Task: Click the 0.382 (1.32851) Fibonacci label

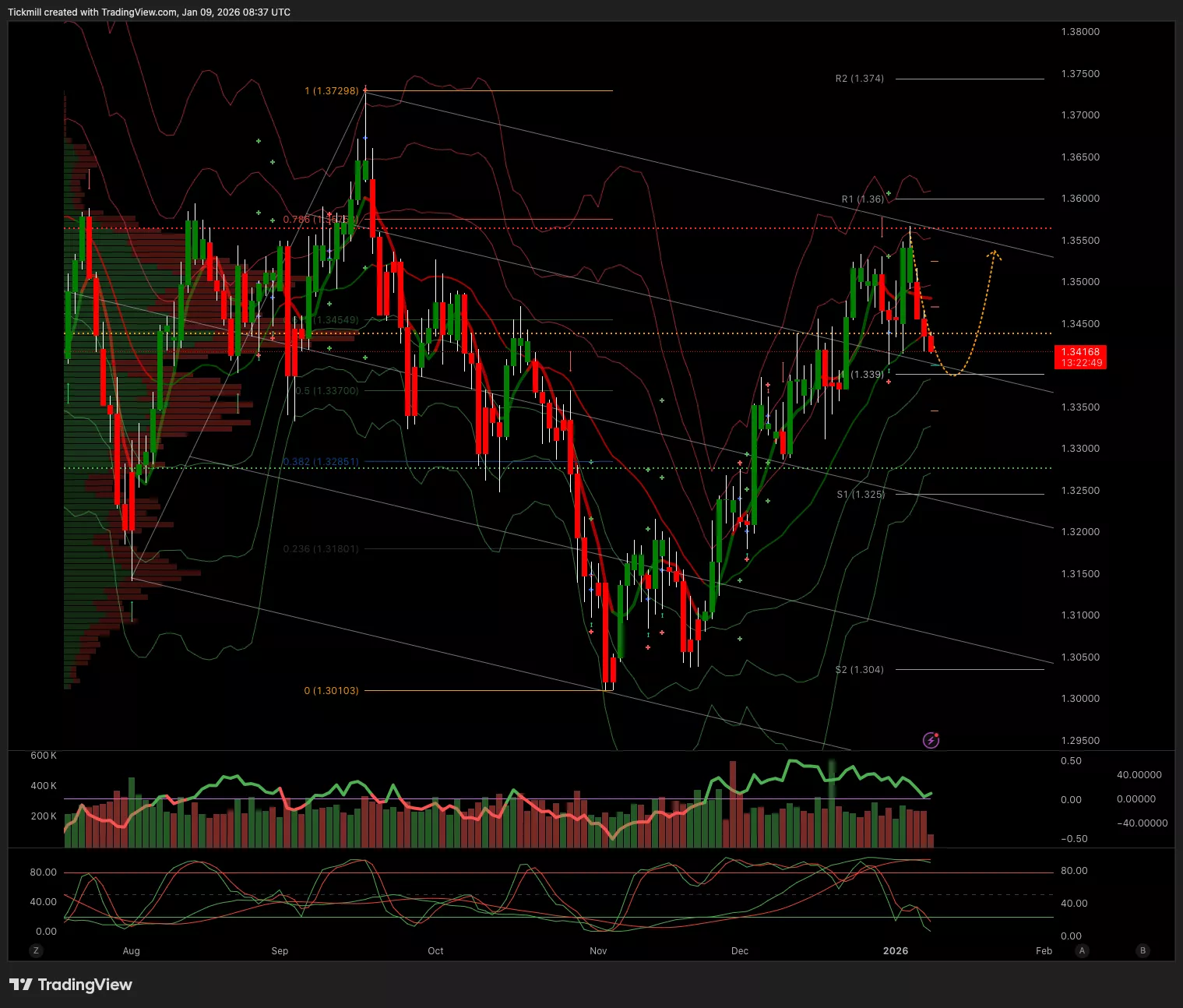Action: [x=321, y=462]
